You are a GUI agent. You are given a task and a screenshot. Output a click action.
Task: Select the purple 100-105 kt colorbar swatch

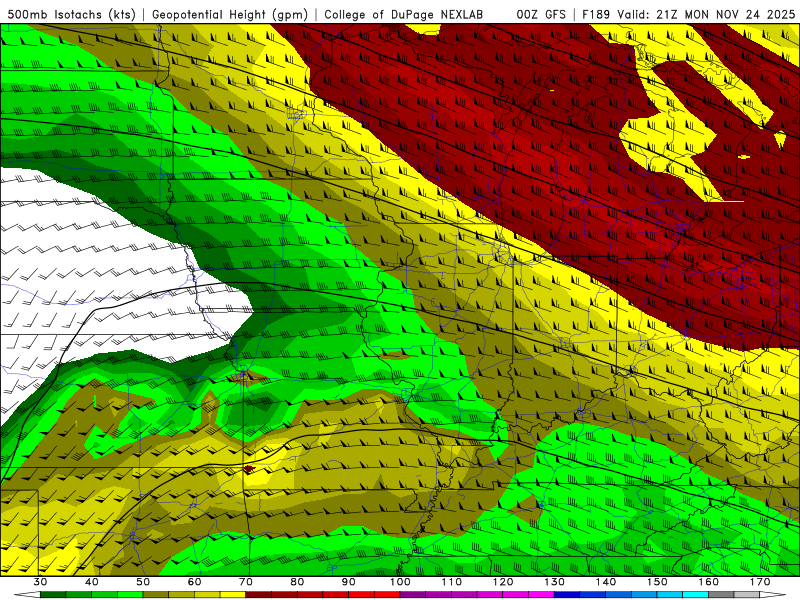pyautogui.click(x=413, y=595)
